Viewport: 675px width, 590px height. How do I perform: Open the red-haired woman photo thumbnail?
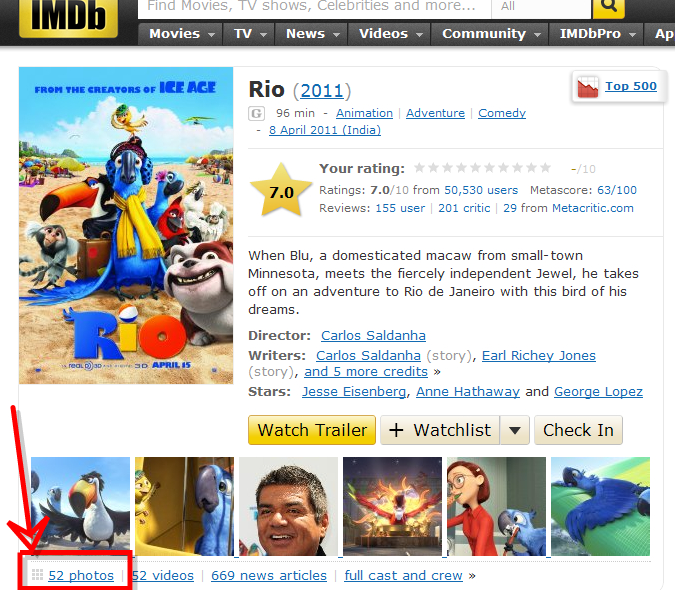[x=496, y=506]
